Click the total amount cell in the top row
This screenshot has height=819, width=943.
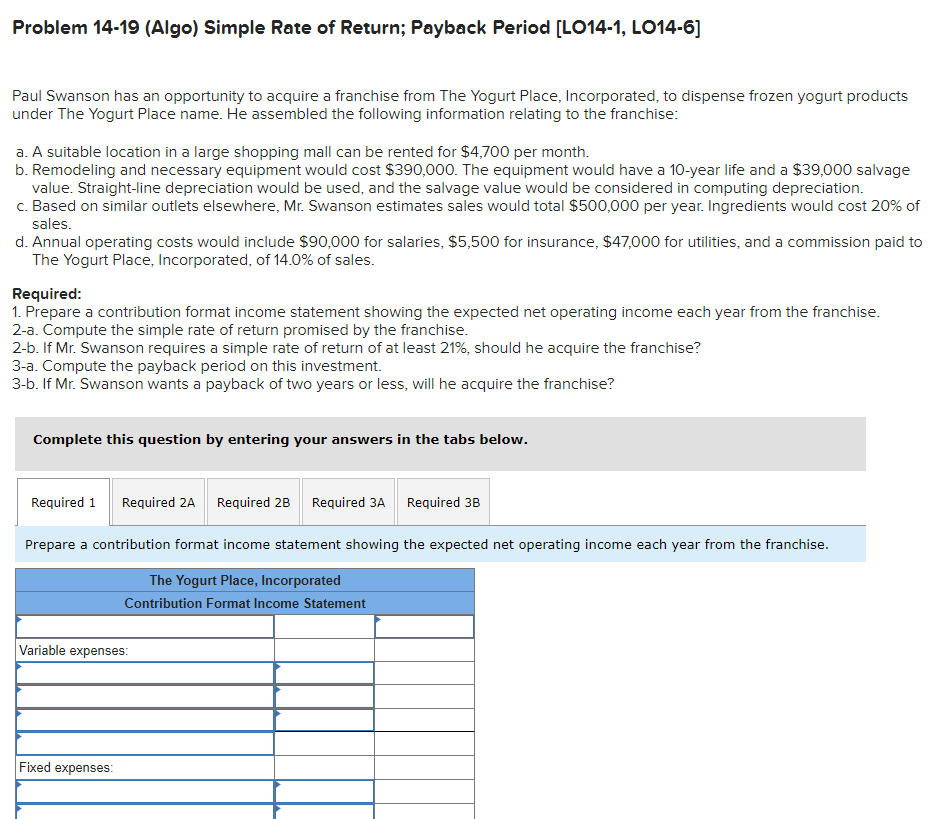click(424, 626)
